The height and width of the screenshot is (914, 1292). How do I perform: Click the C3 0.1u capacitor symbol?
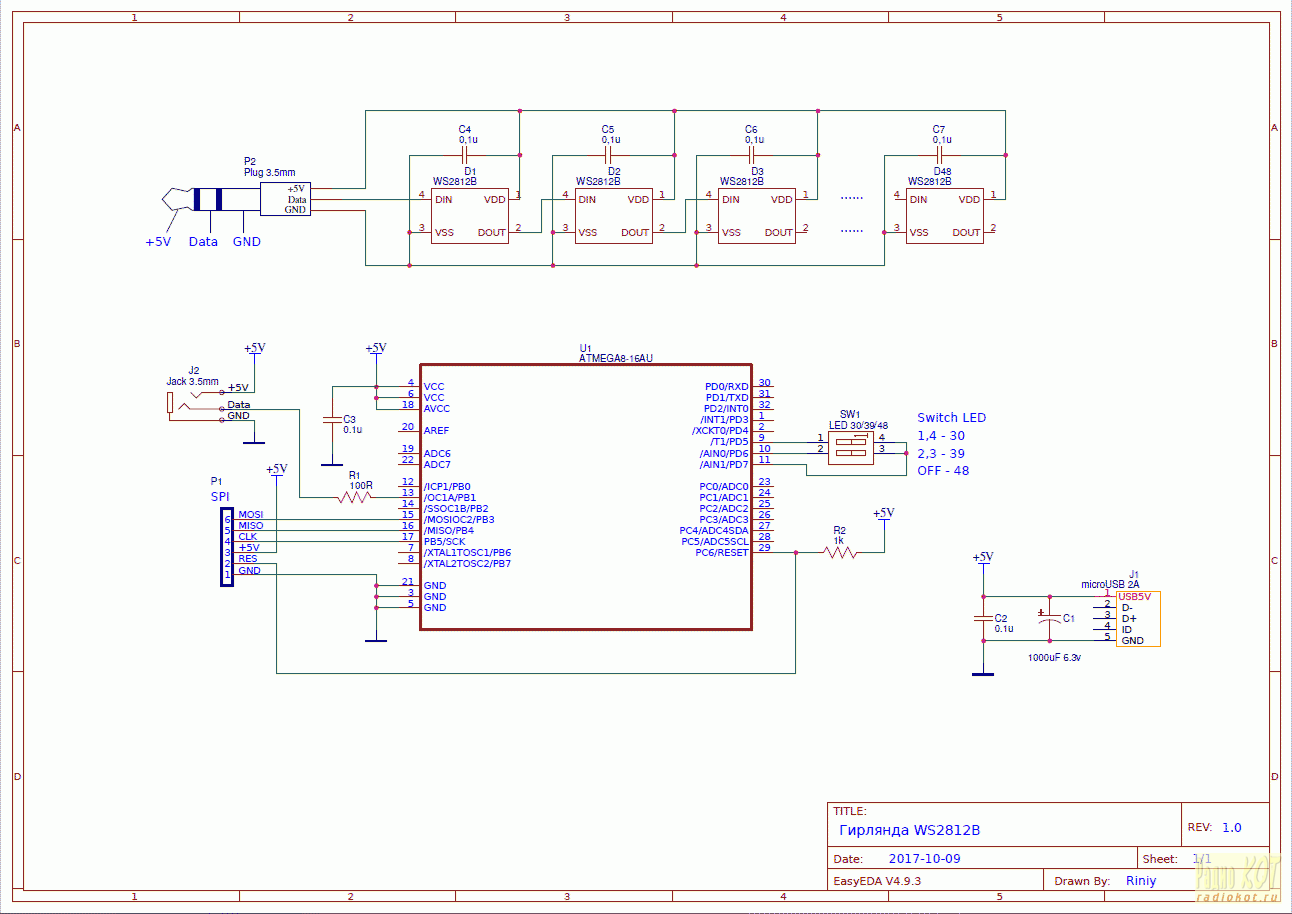331,421
